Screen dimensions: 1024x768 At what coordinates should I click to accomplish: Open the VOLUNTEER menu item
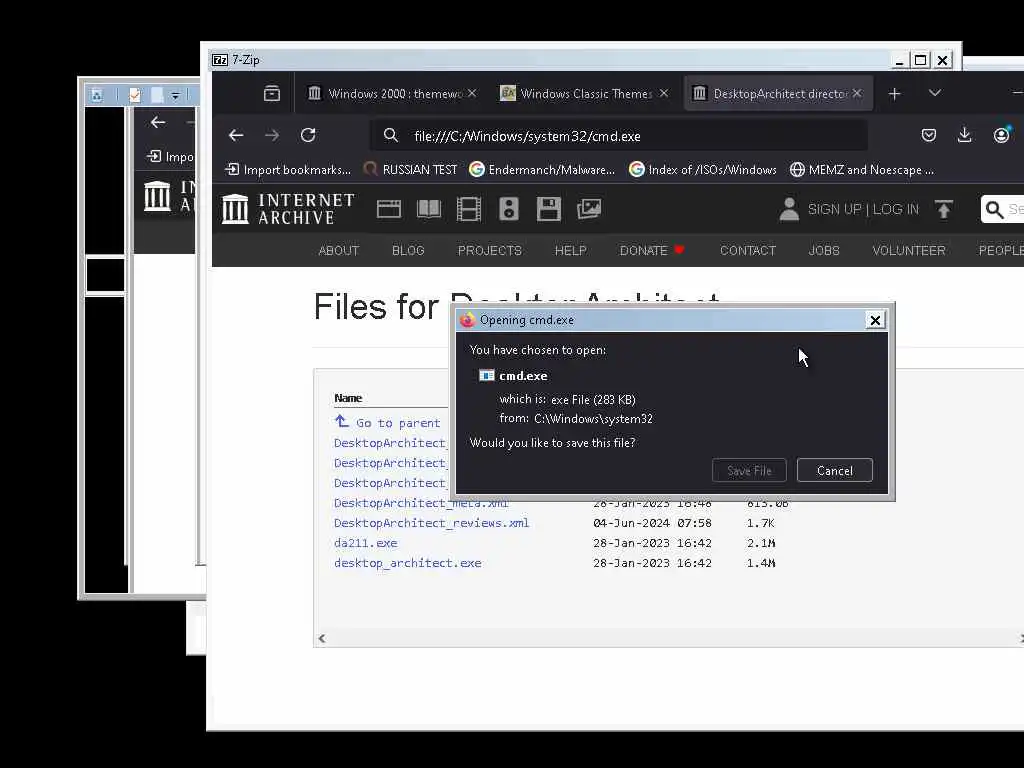click(x=909, y=251)
